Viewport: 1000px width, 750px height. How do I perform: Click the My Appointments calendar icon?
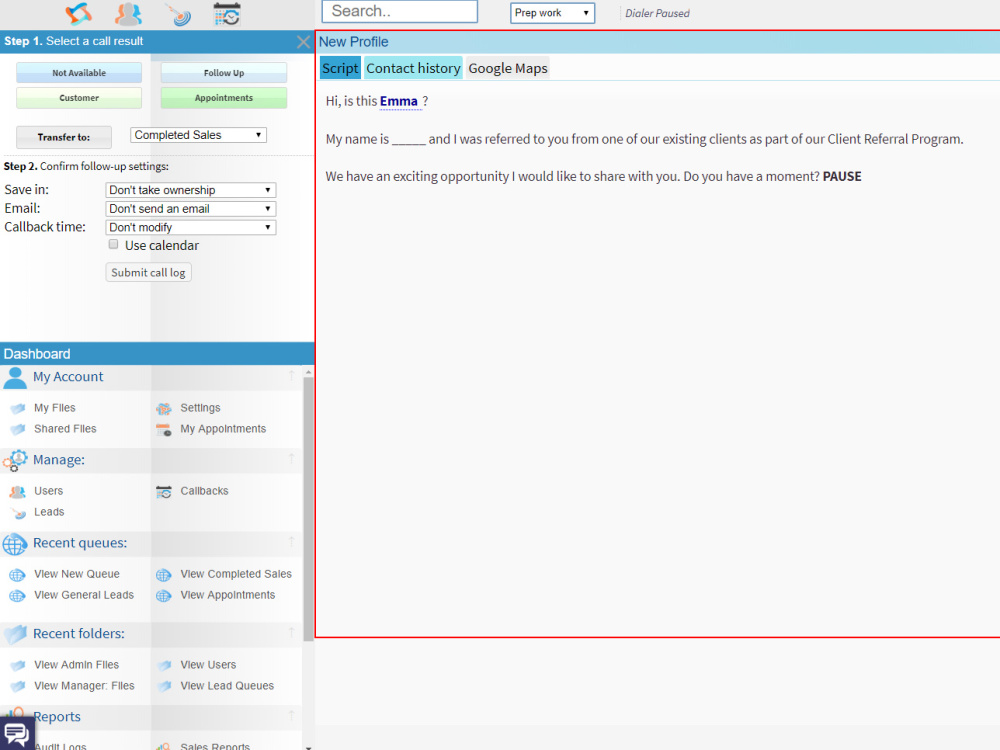point(164,430)
